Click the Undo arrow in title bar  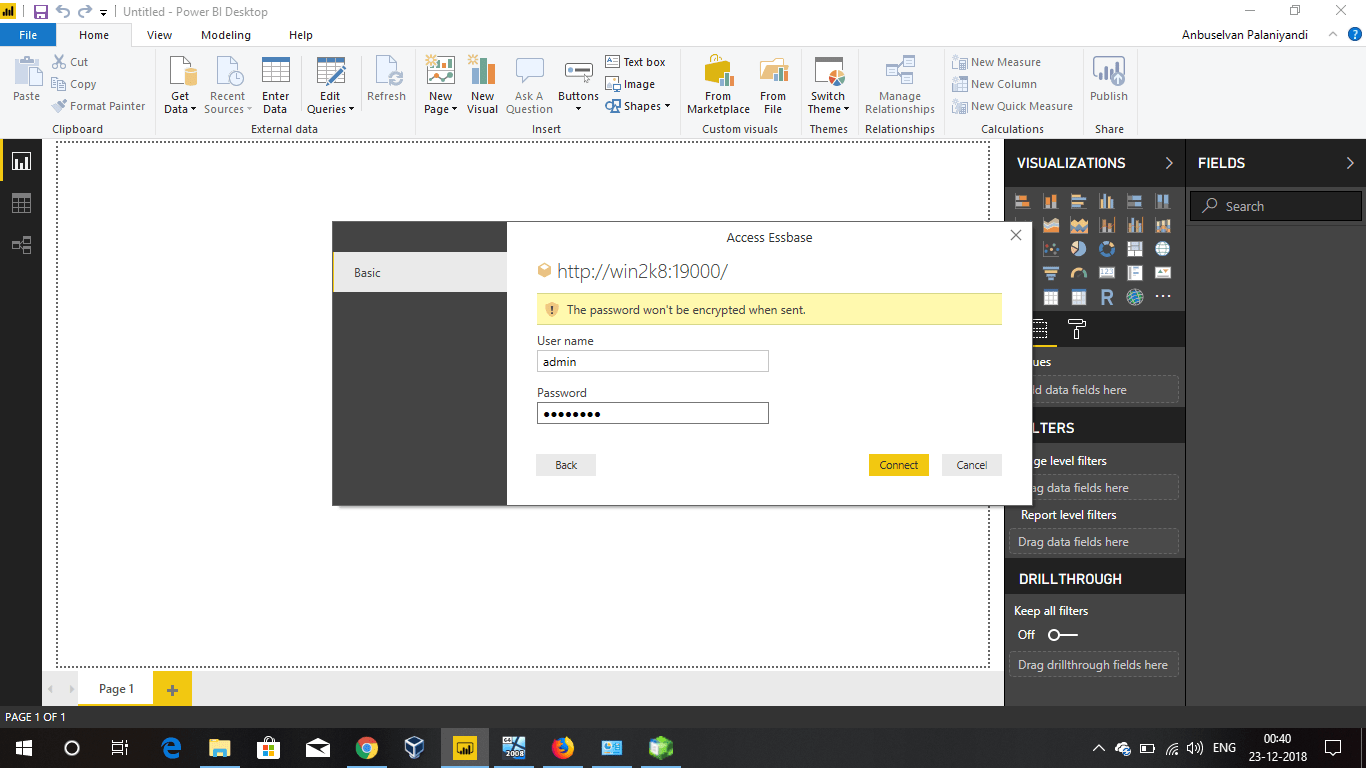tap(63, 12)
